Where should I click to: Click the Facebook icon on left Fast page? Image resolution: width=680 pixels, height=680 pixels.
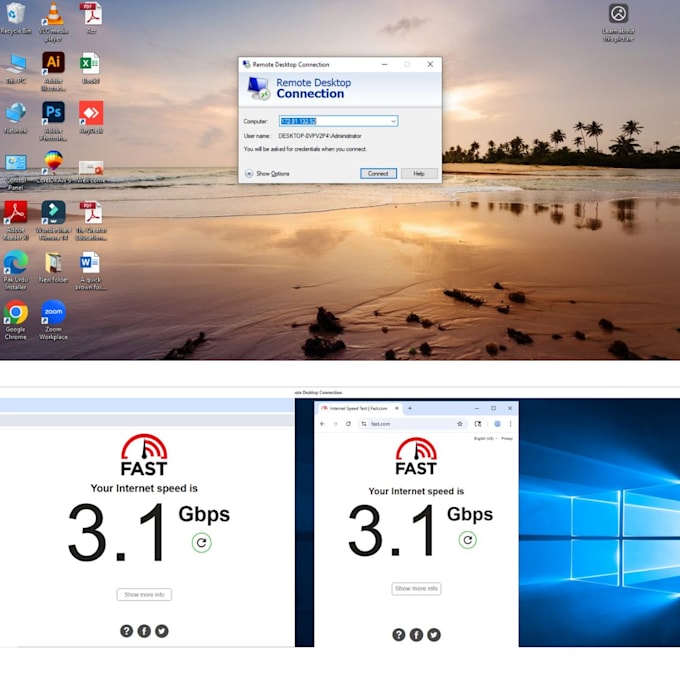pyautogui.click(x=144, y=631)
